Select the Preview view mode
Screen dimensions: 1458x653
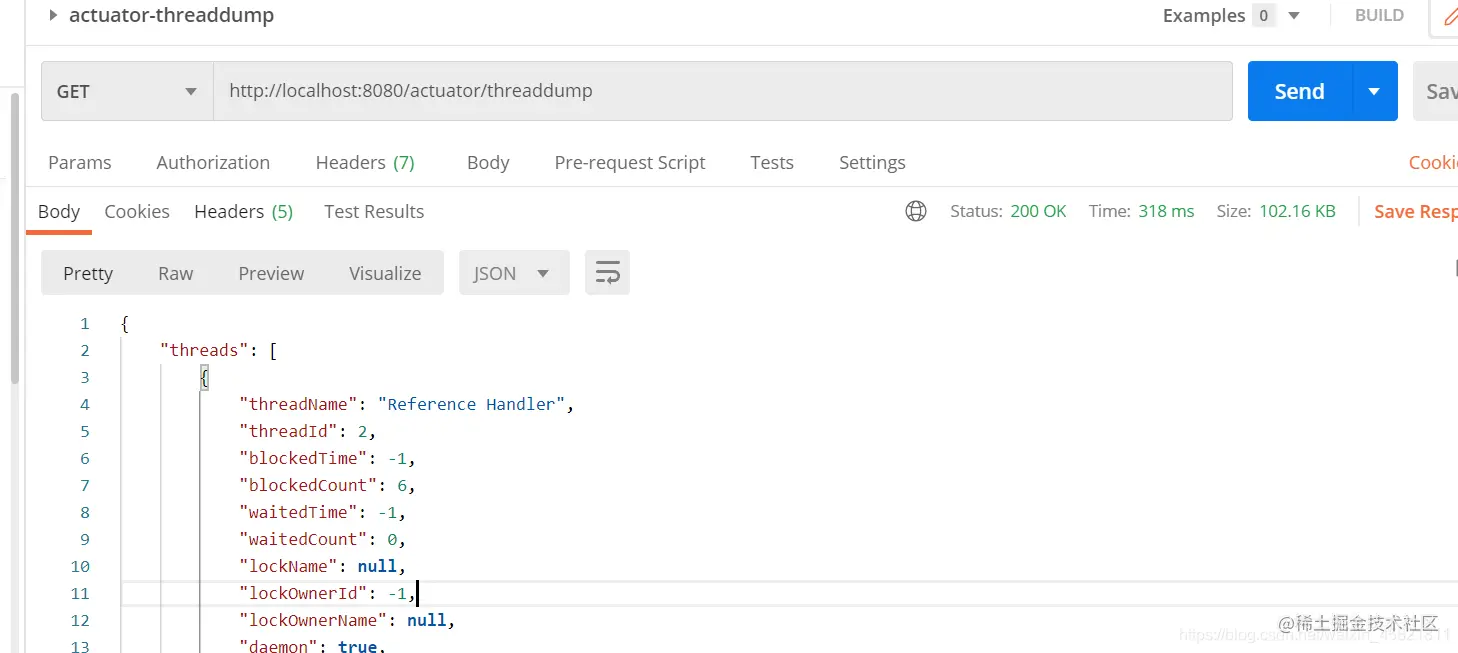click(271, 273)
